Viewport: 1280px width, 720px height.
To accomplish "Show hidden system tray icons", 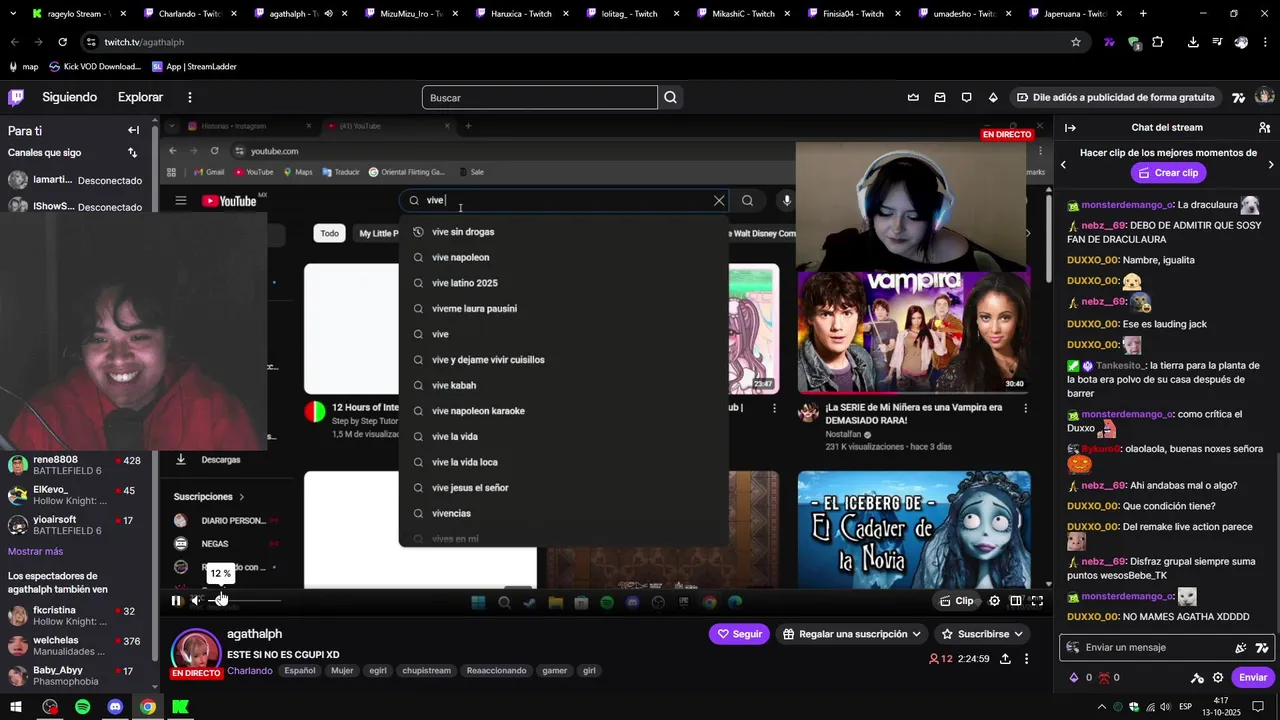I will pyautogui.click(x=1101, y=706).
